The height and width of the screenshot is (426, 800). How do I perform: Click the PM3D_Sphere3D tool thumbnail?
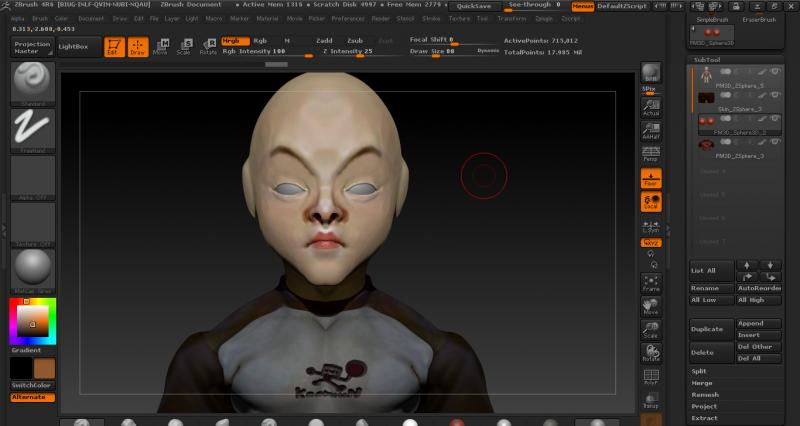pyautogui.click(x=712, y=35)
